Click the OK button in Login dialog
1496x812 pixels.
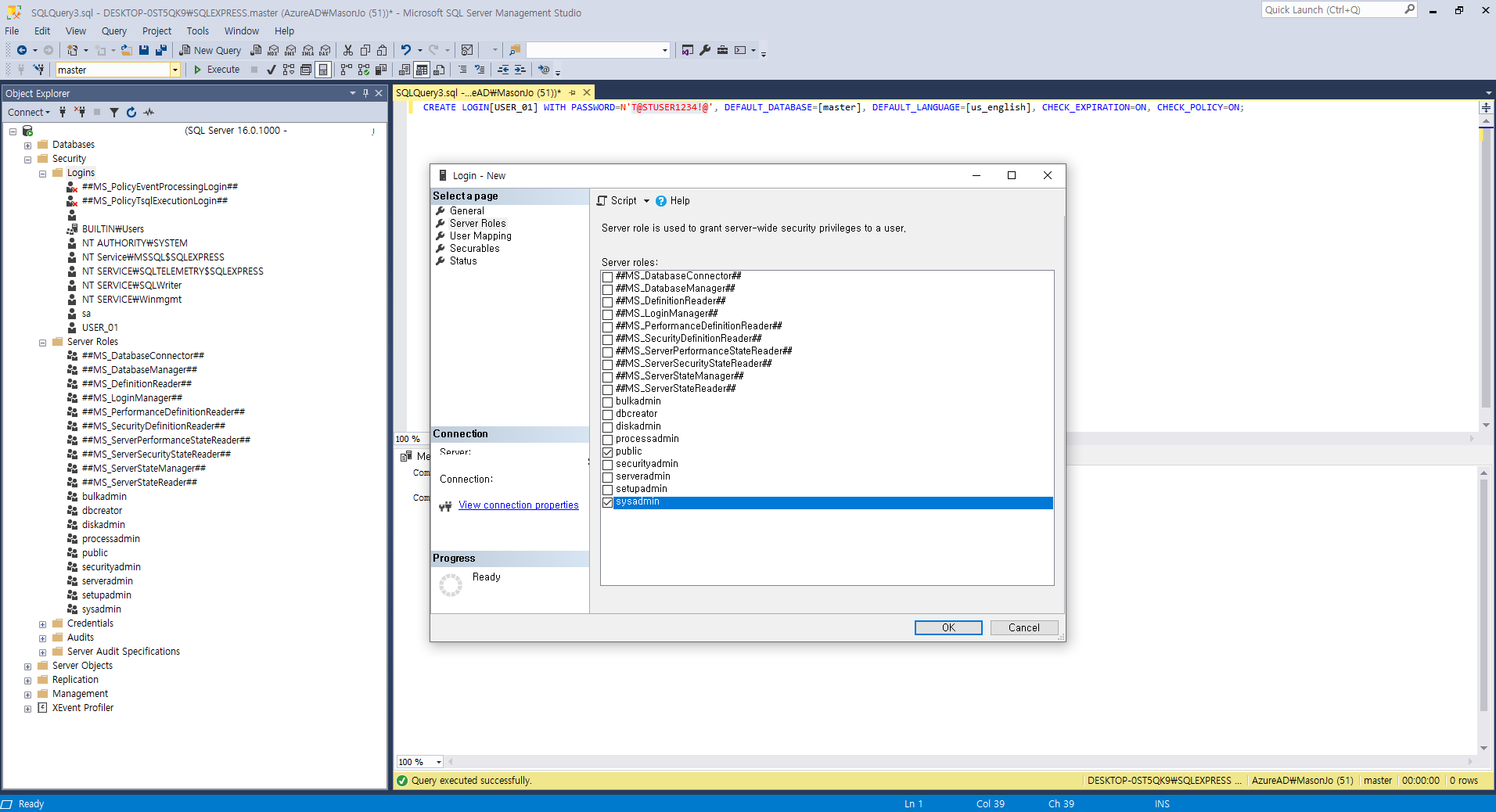pyautogui.click(x=948, y=627)
